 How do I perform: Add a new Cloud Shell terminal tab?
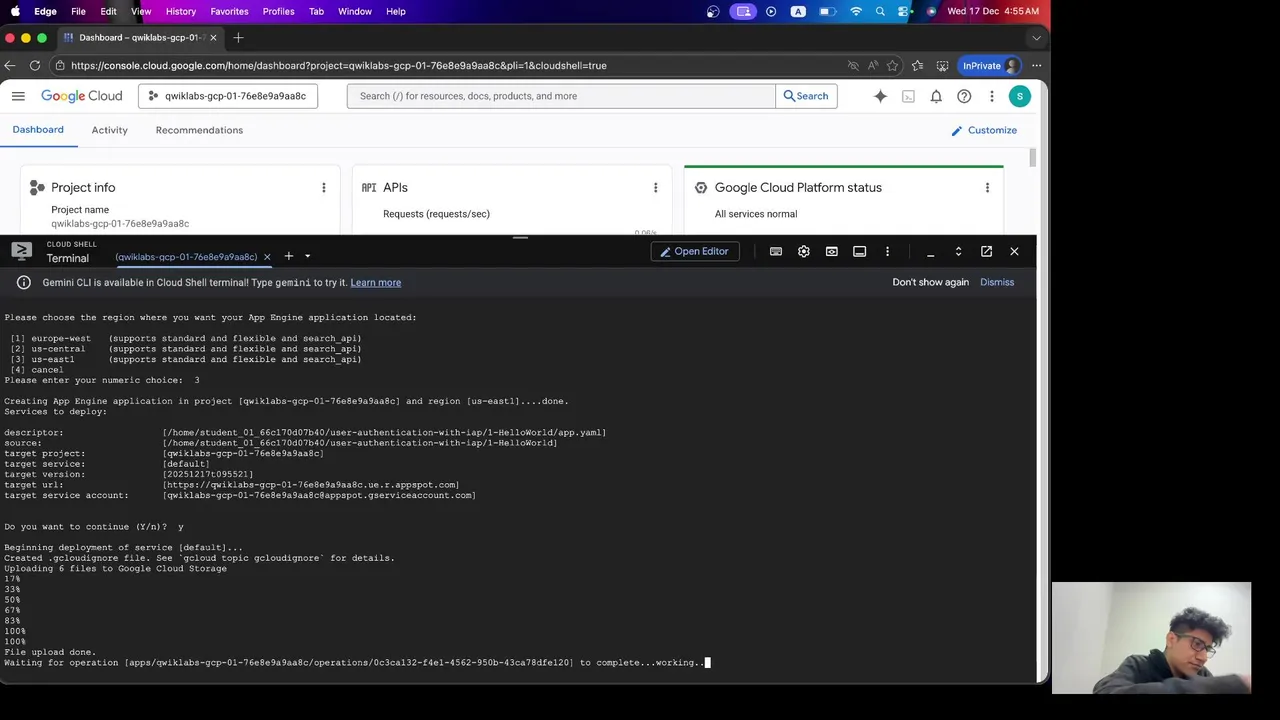[x=288, y=256]
